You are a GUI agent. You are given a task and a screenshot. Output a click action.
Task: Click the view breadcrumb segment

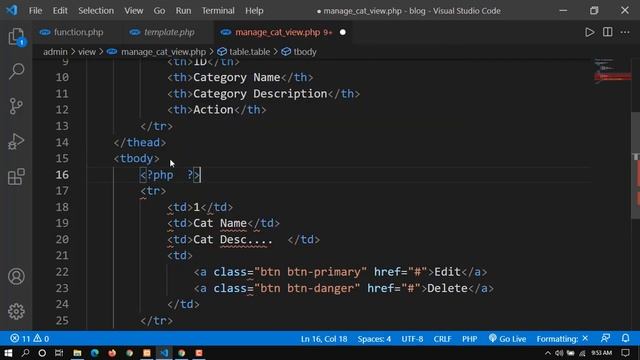(87, 52)
